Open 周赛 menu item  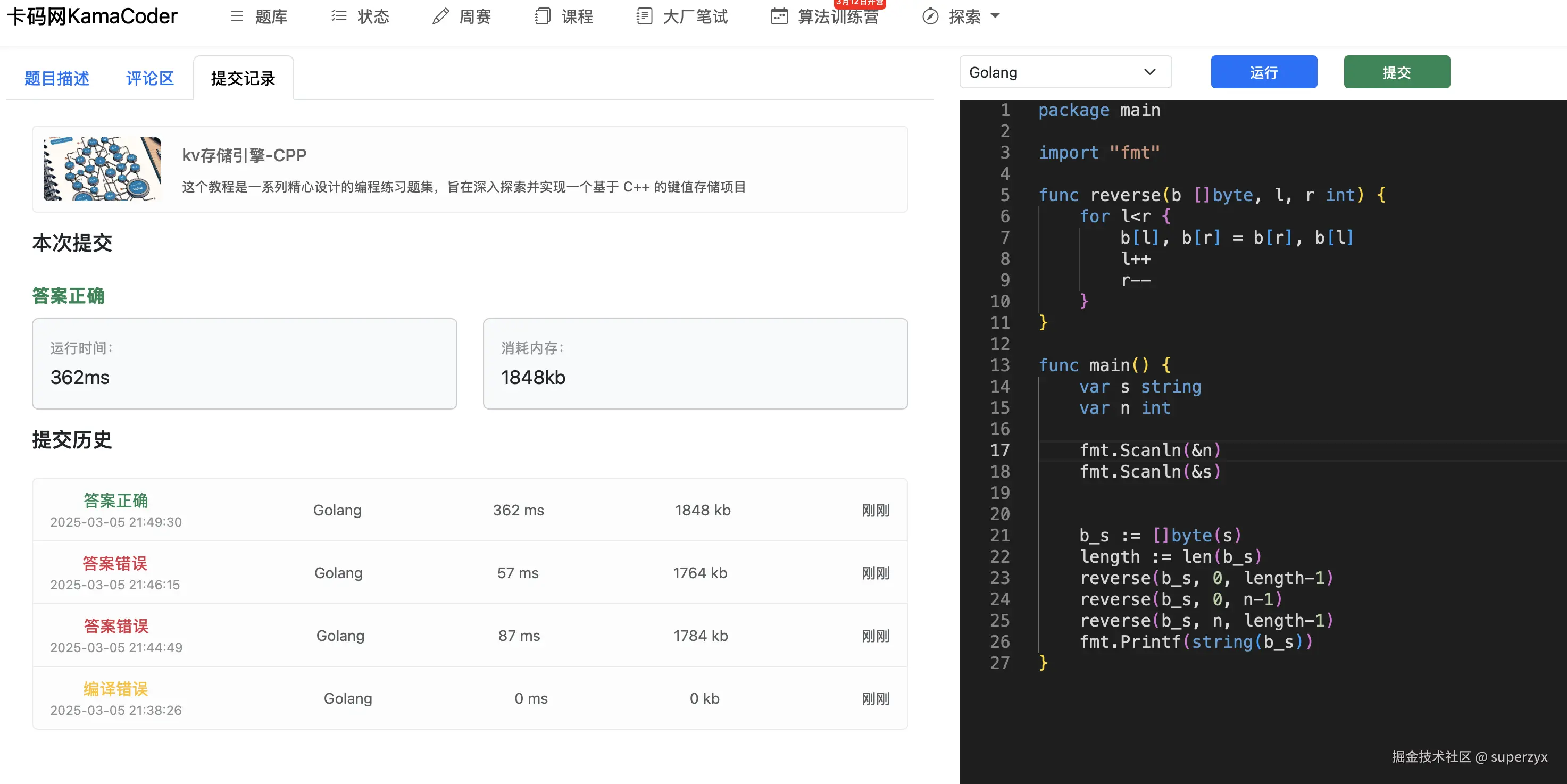click(x=475, y=16)
